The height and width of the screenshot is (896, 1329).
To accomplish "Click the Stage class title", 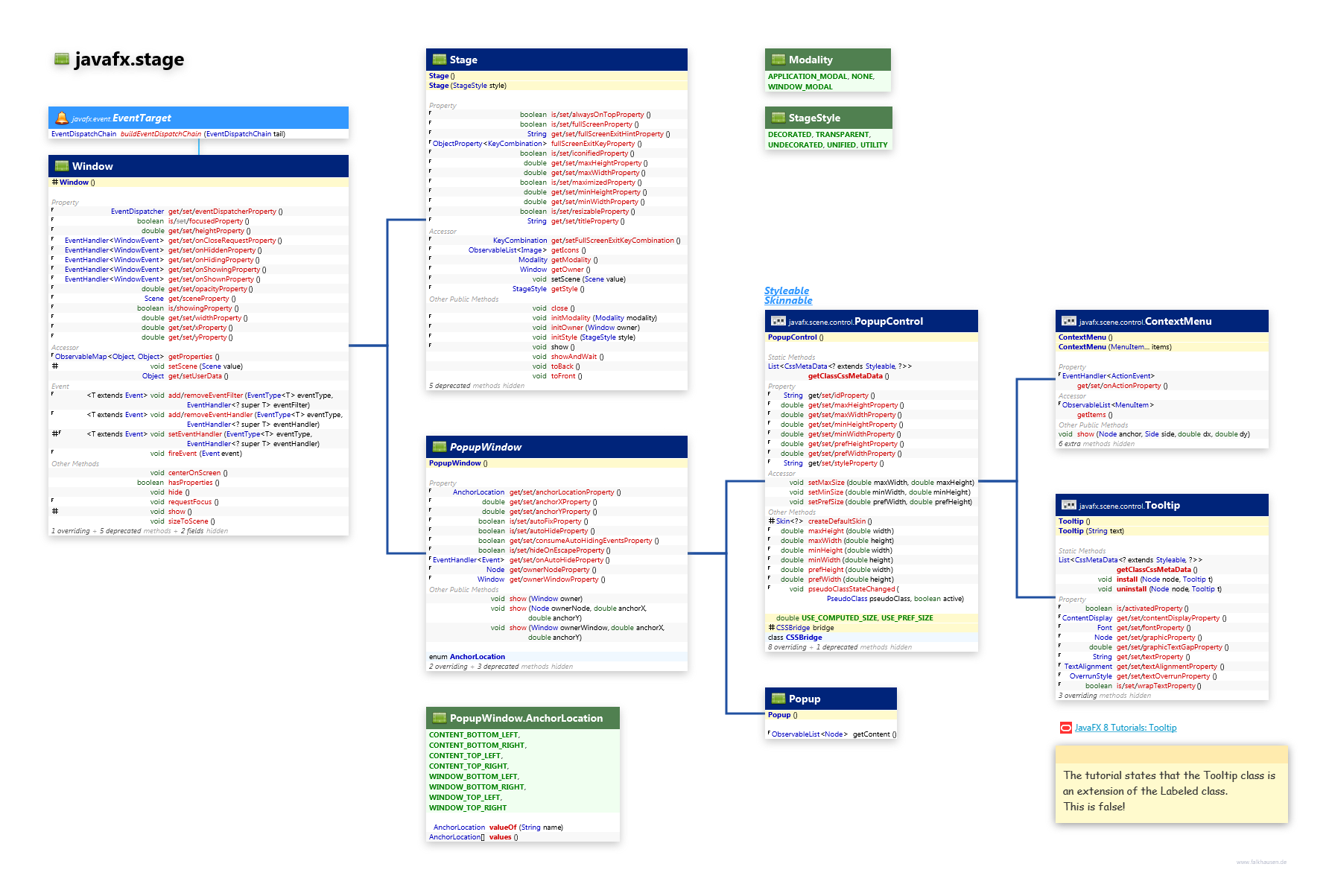I will [463, 60].
